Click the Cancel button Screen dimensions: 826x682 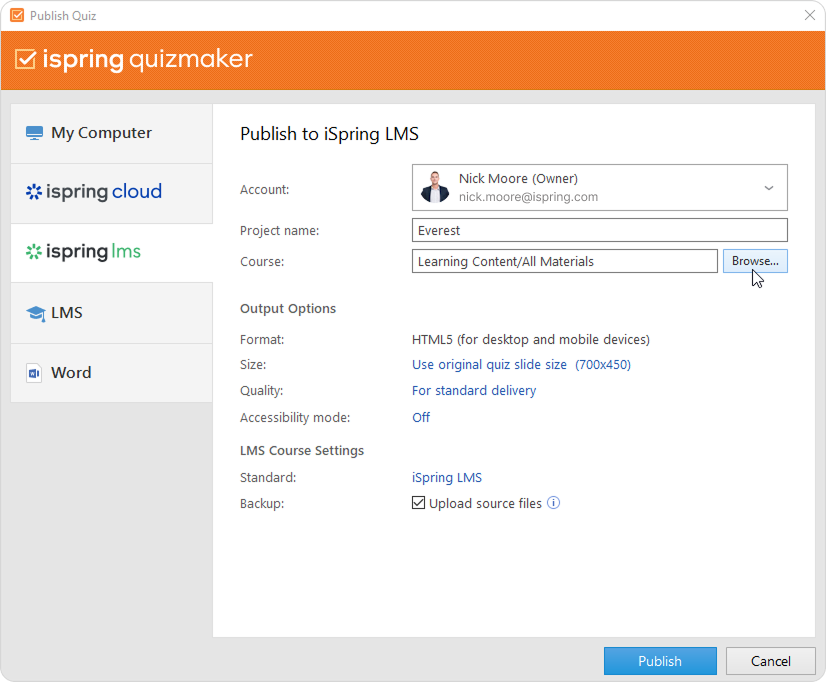point(770,661)
